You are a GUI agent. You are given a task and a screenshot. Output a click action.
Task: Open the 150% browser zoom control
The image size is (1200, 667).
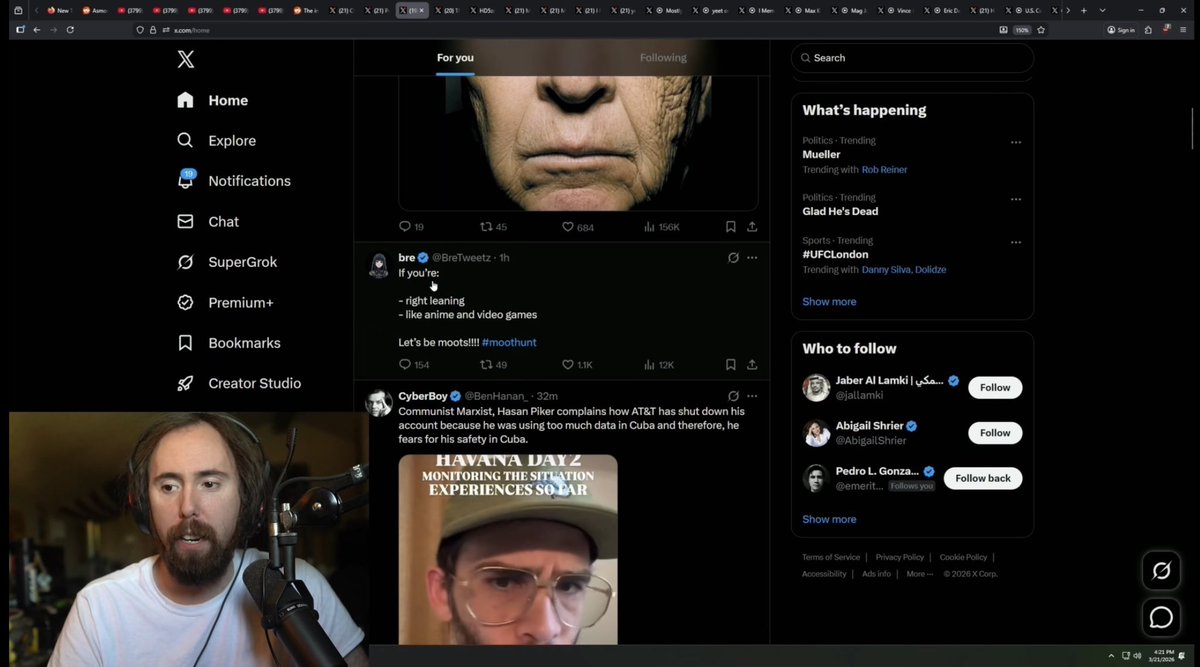pyautogui.click(x=1020, y=29)
